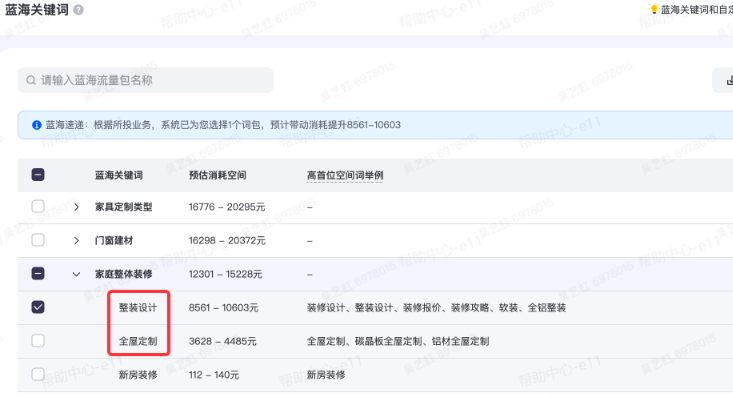Click the 预估消耗空间 column header
Viewport: 733px width, 398px height.
tap(217, 175)
